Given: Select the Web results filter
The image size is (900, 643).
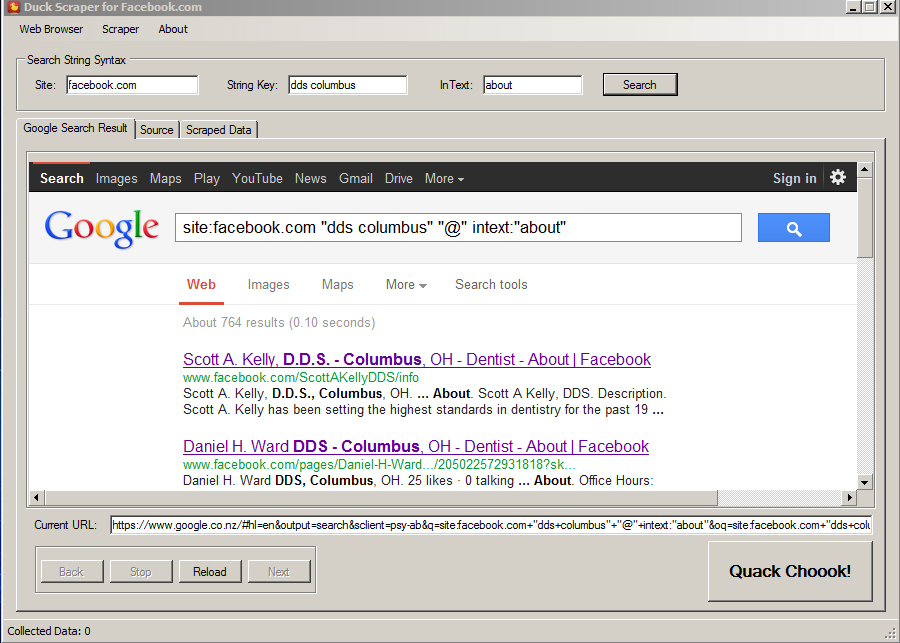Looking at the screenshot, I should pyautogui.click(x=201, y=284).
